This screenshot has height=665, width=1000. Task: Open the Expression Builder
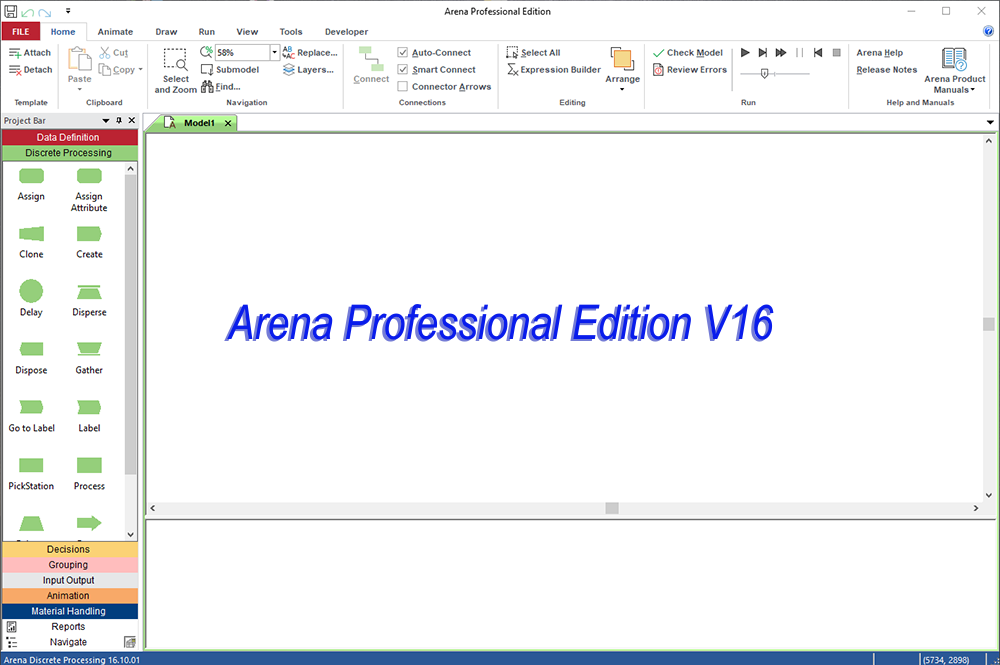pos(561,70)
